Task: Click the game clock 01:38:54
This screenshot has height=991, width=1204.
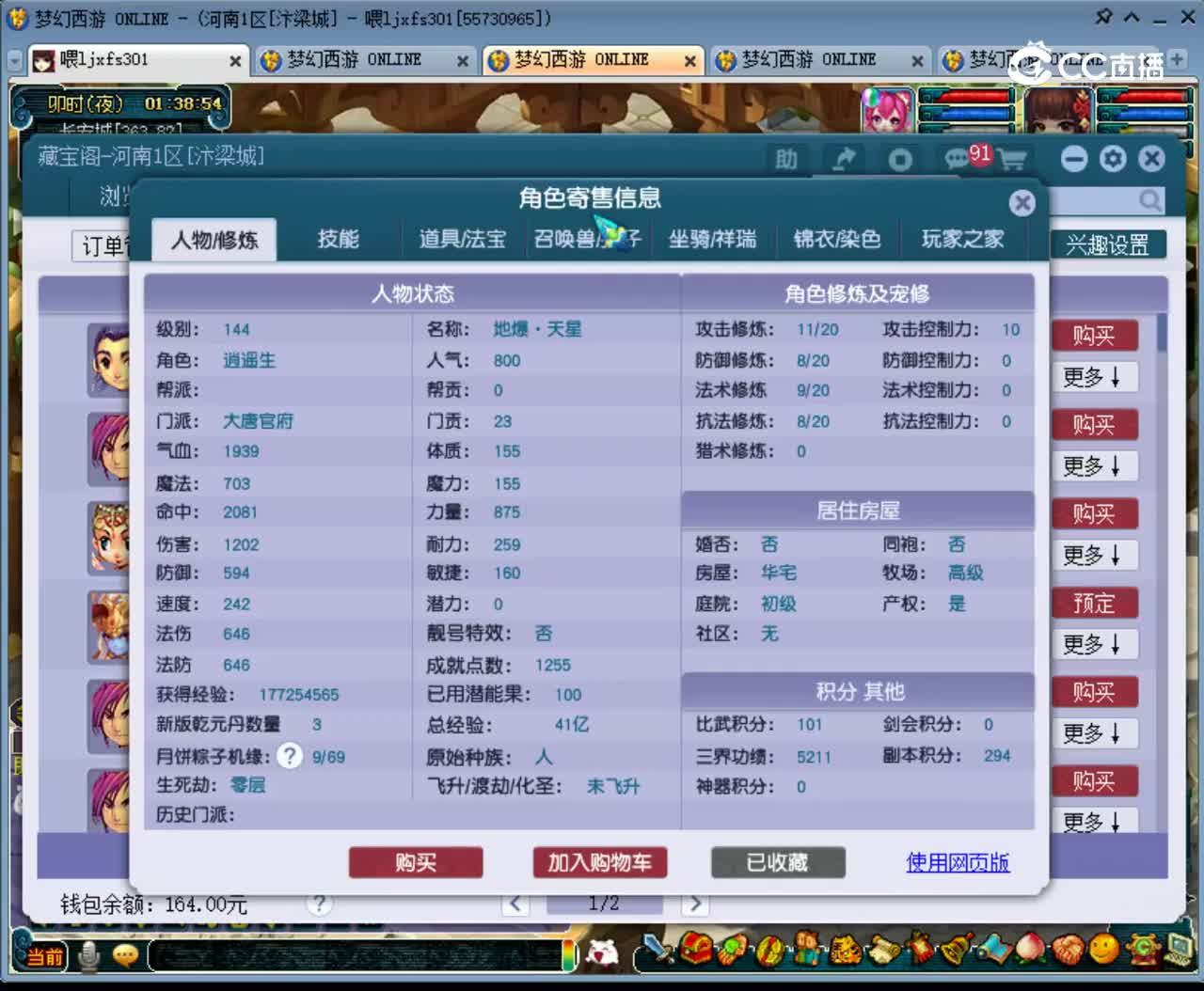Action: 183,103
